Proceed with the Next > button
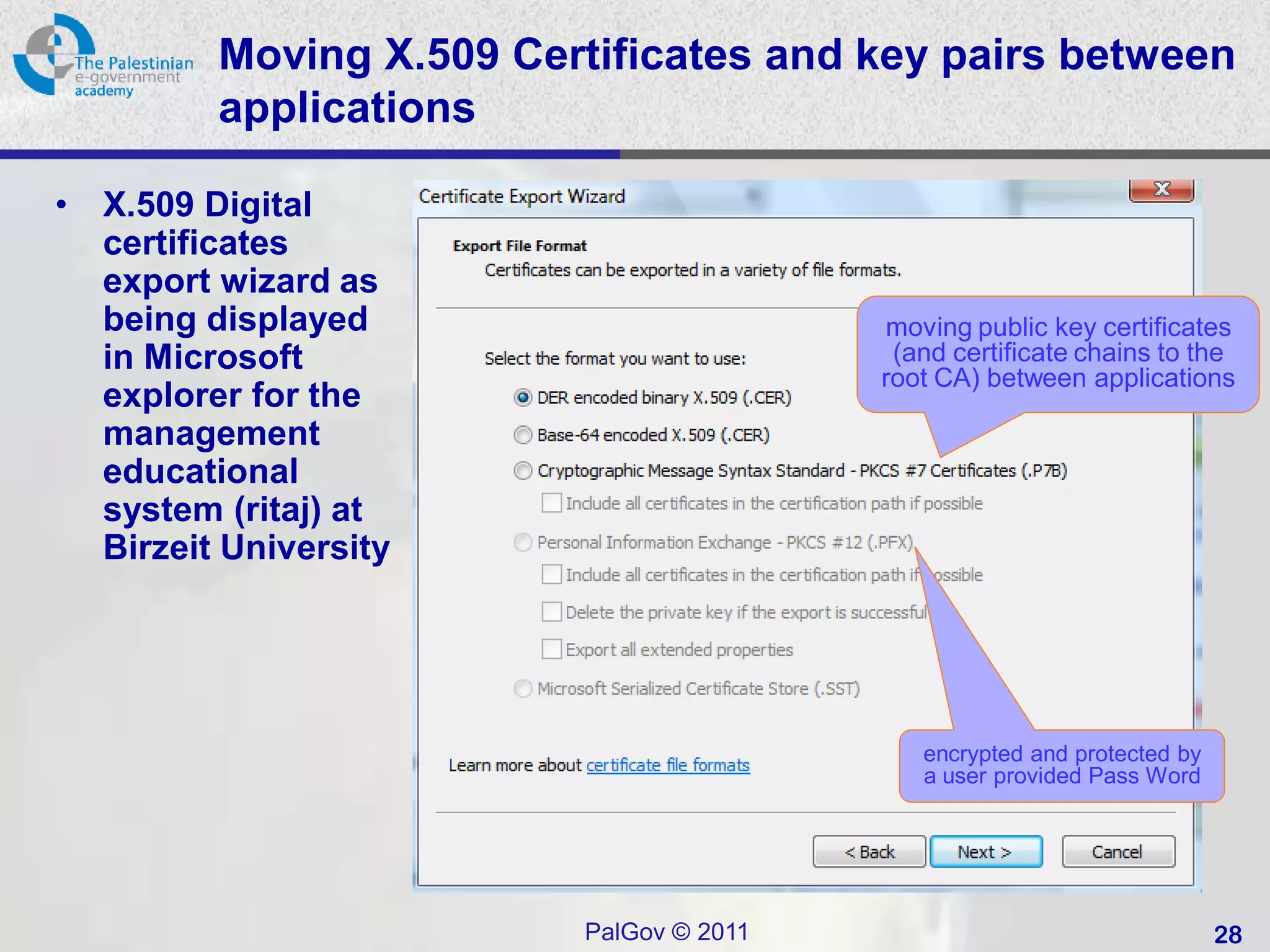The height and width of the screenshot is (952, 1270). [986, 852]
